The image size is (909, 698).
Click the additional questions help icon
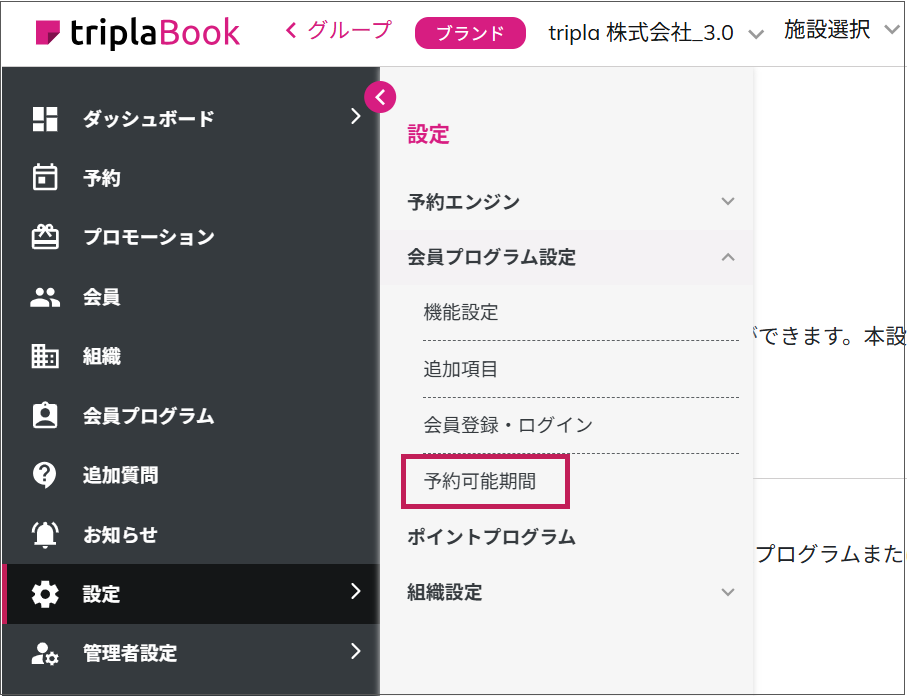45,475
